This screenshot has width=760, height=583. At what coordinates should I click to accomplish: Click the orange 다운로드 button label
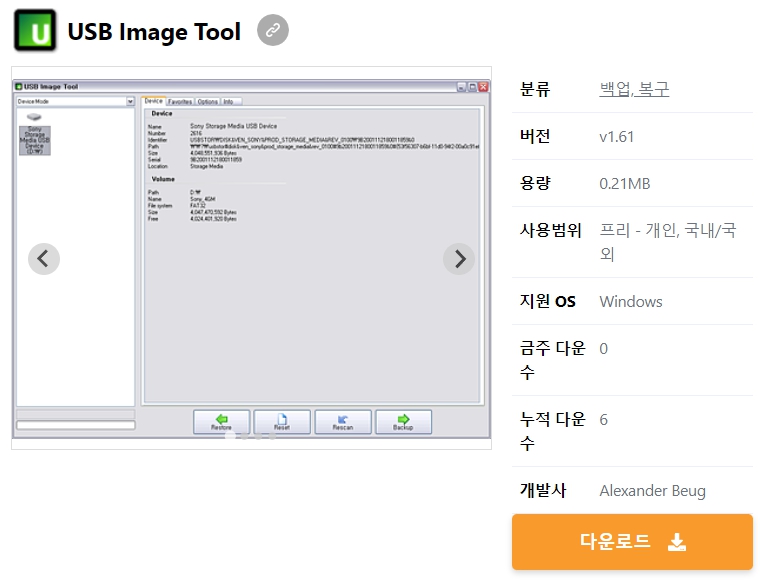click(615, 541)
